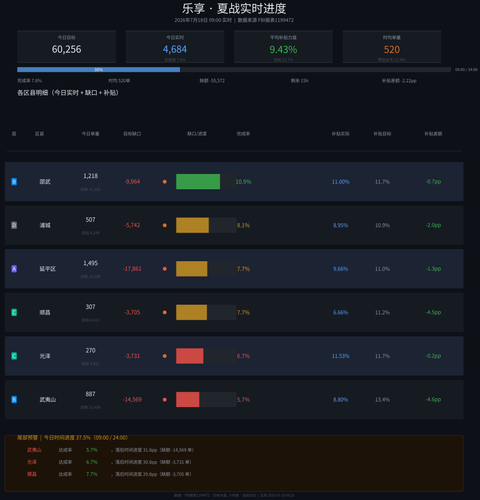Click 武夷山 target subsidy 13.4%

(382, 400)
